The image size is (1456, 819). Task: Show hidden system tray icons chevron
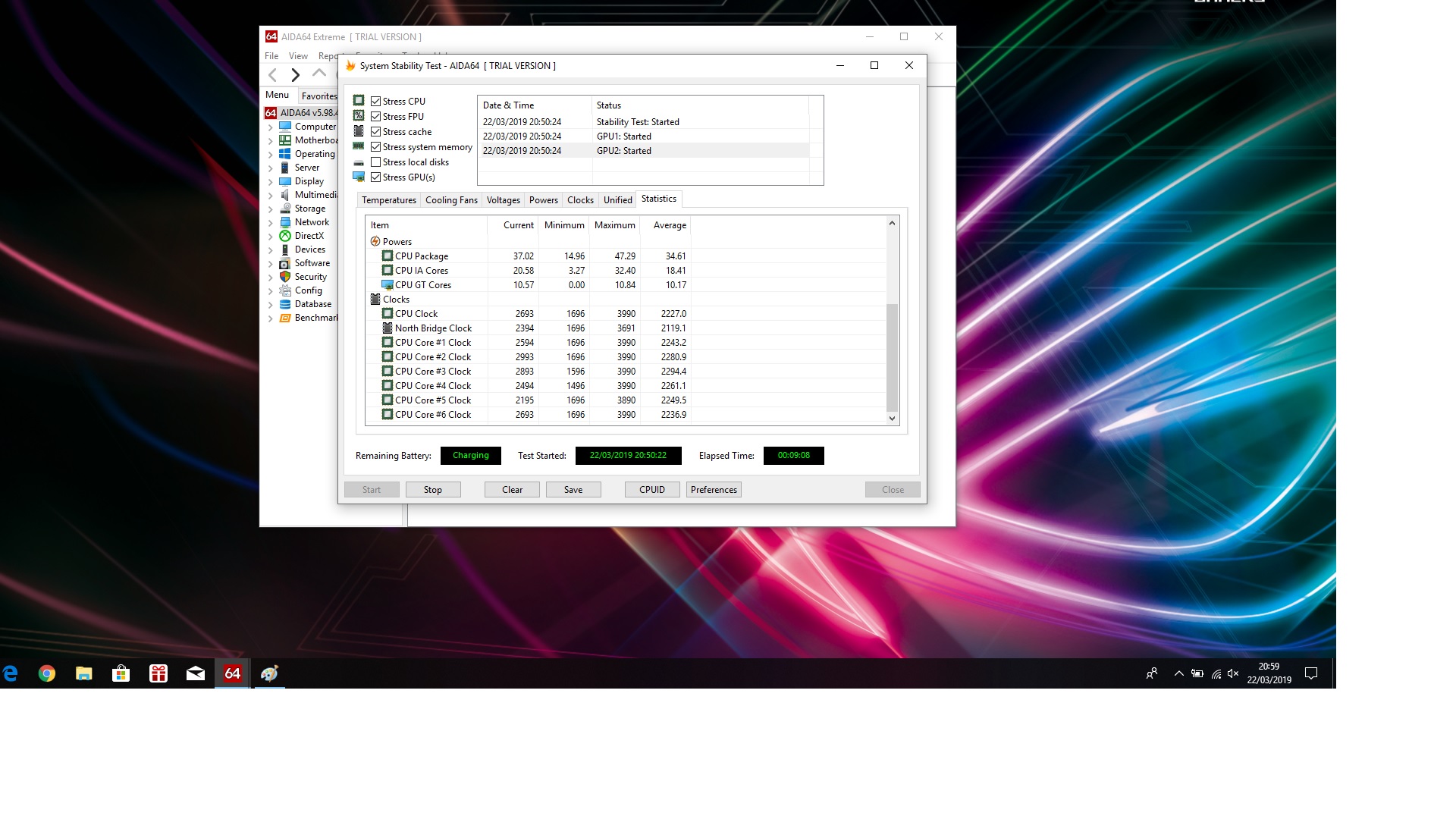point(1178,673)
